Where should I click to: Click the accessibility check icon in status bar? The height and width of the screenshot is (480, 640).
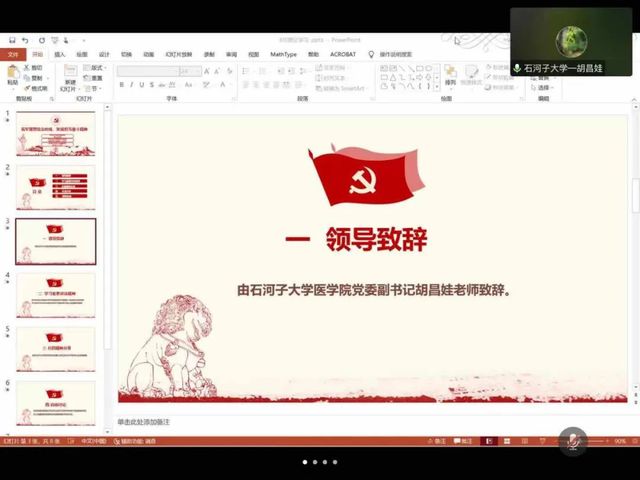[117, 441]
